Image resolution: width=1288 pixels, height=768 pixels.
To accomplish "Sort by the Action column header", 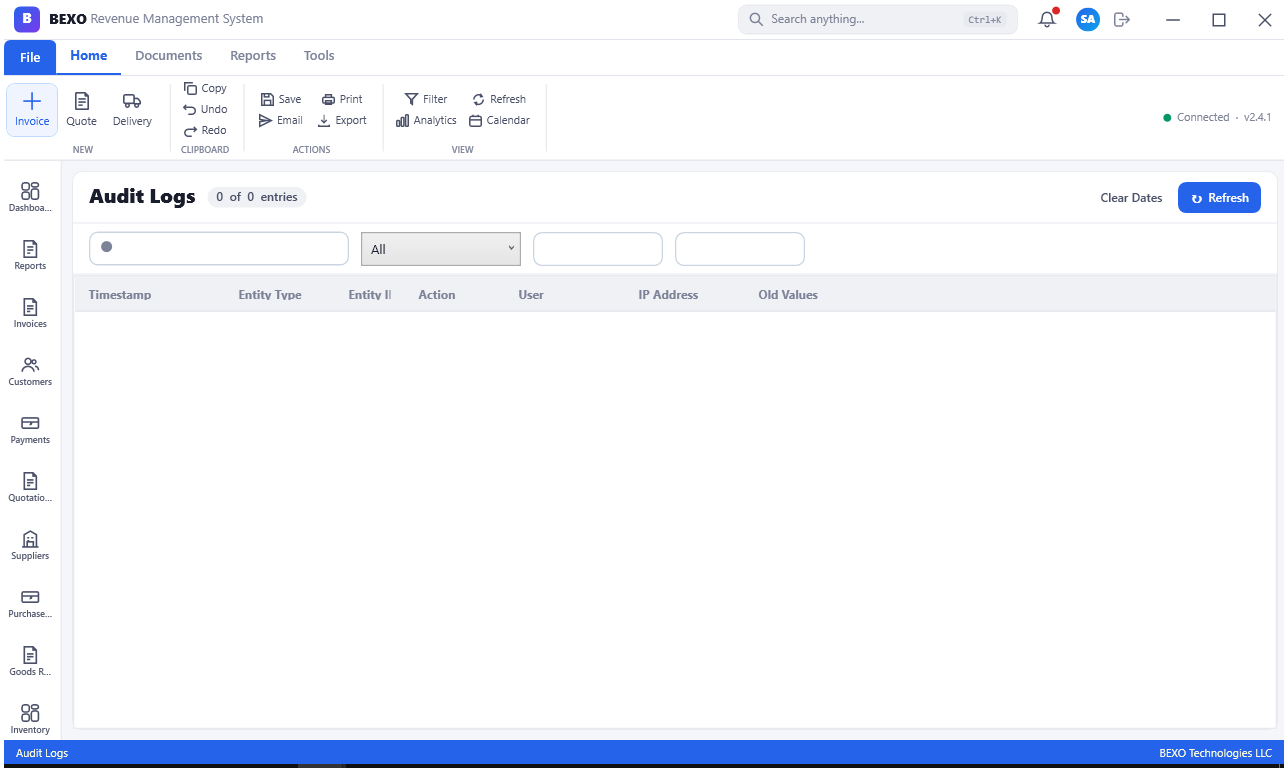I will 437,295.
